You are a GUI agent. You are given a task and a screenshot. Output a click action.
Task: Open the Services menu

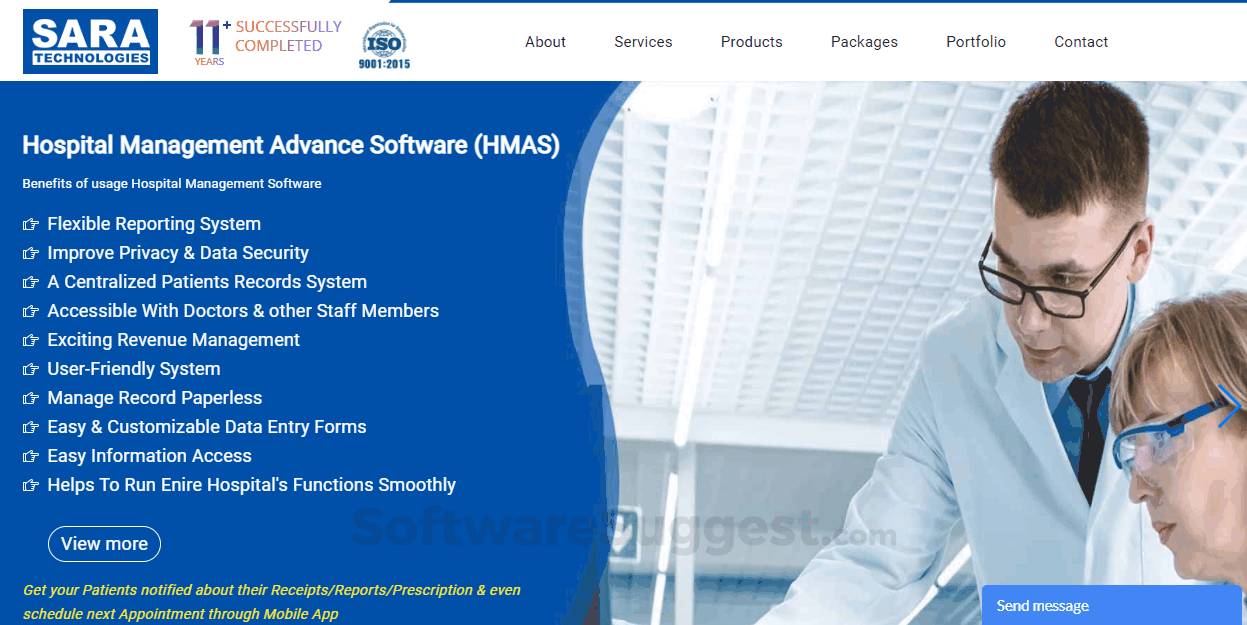pyautogui.click(x=643, y=42)
